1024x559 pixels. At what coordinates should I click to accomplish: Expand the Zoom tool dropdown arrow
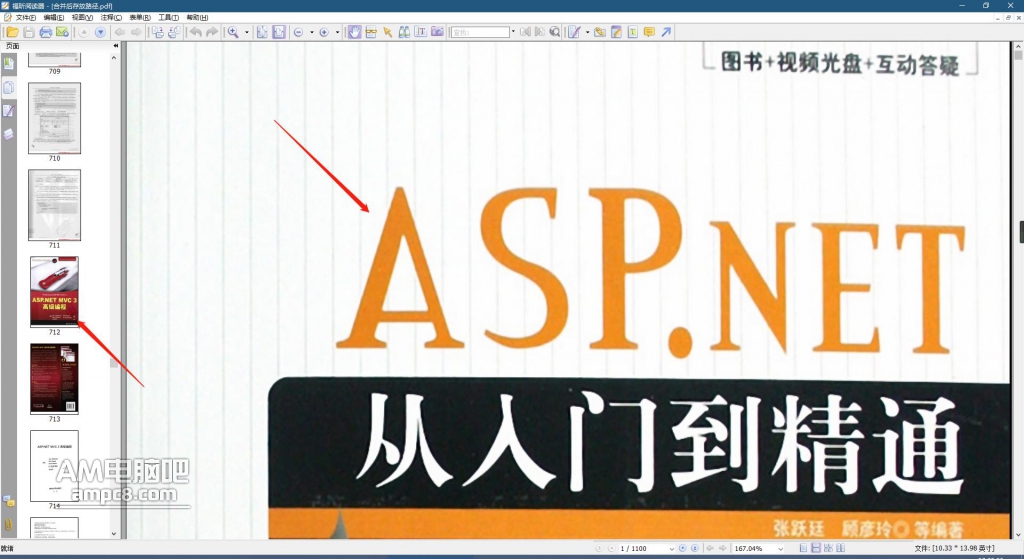pyautogui.click(x=246, y=32)
